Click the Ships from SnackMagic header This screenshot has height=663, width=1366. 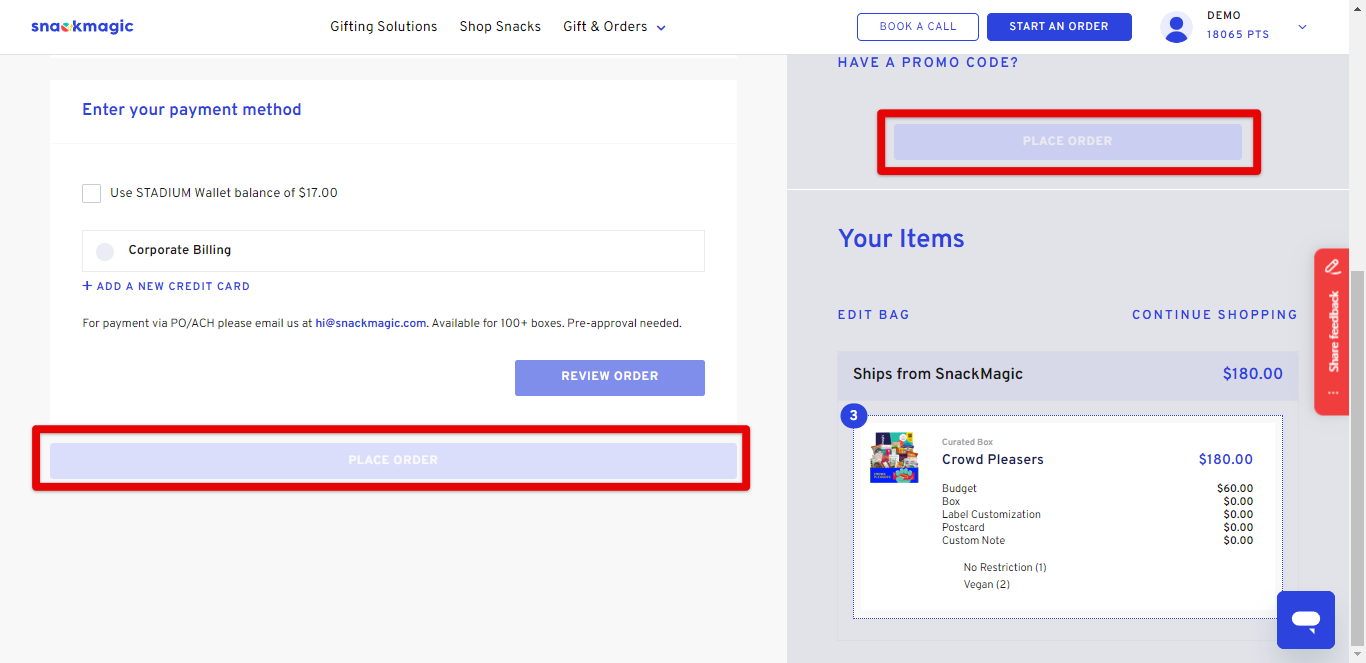point(1068,375)
